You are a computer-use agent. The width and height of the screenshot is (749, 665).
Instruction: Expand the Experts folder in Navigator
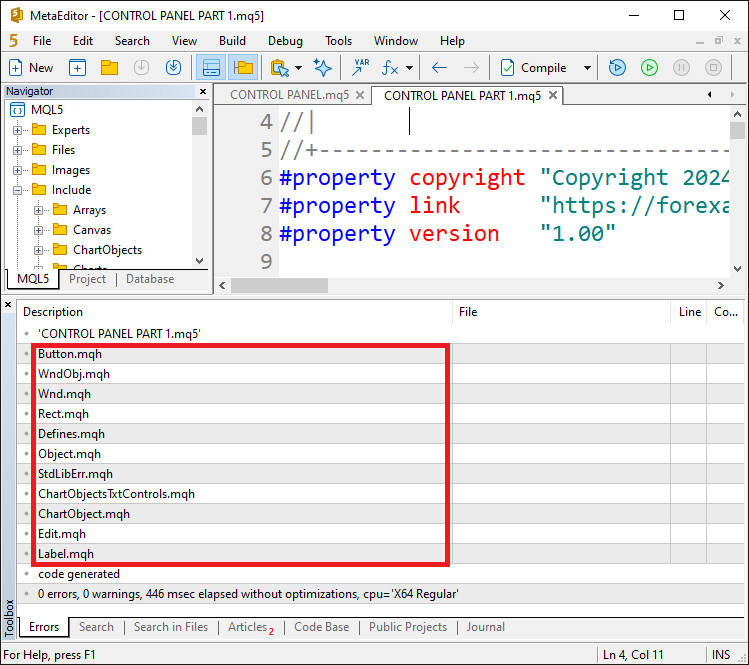[x=18, y=130]
